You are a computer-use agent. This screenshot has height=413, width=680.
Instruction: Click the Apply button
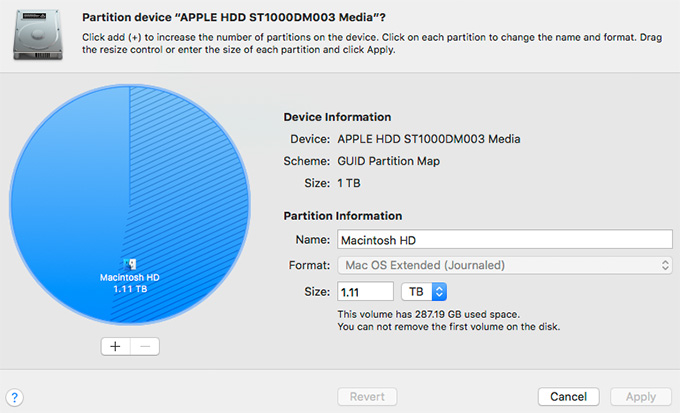[641, 397]
